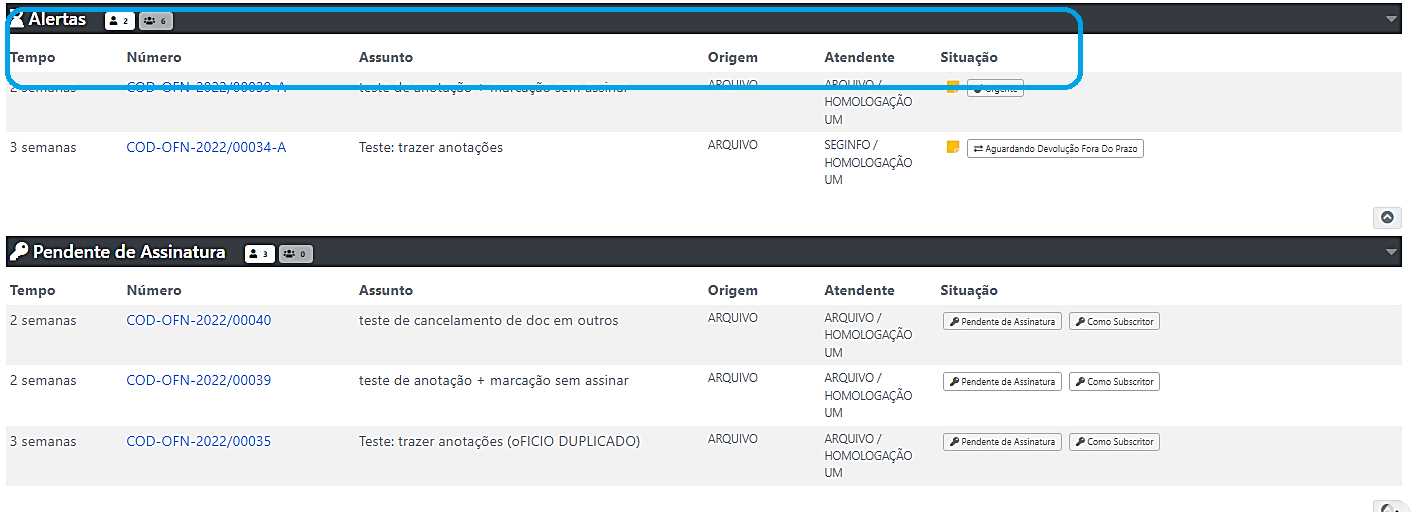This screenshot has height=512, width=1415.
Task: Open document COD-OFN-2022/00039 in the Pendente de Assinatura list
Action: point(198,380)
